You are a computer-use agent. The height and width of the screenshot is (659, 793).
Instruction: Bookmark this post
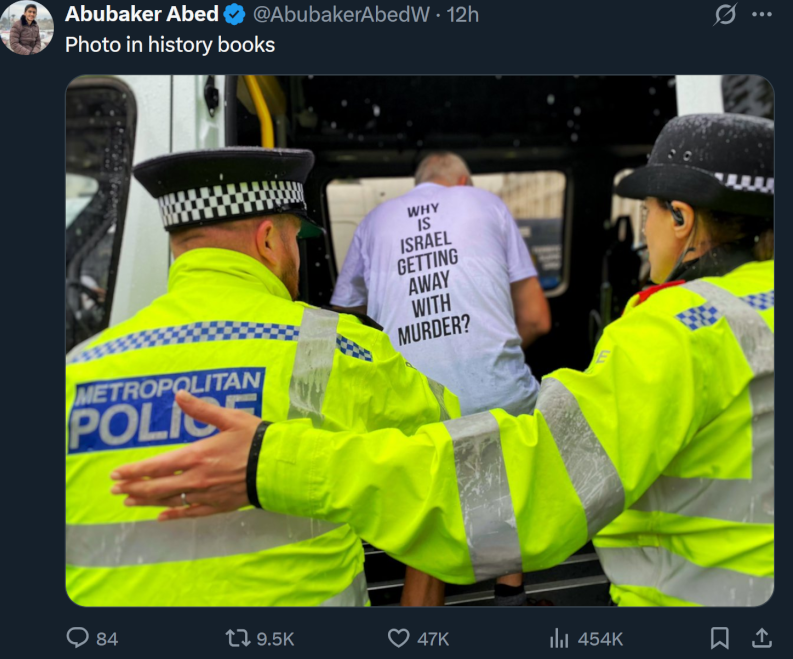pos(719,638)
